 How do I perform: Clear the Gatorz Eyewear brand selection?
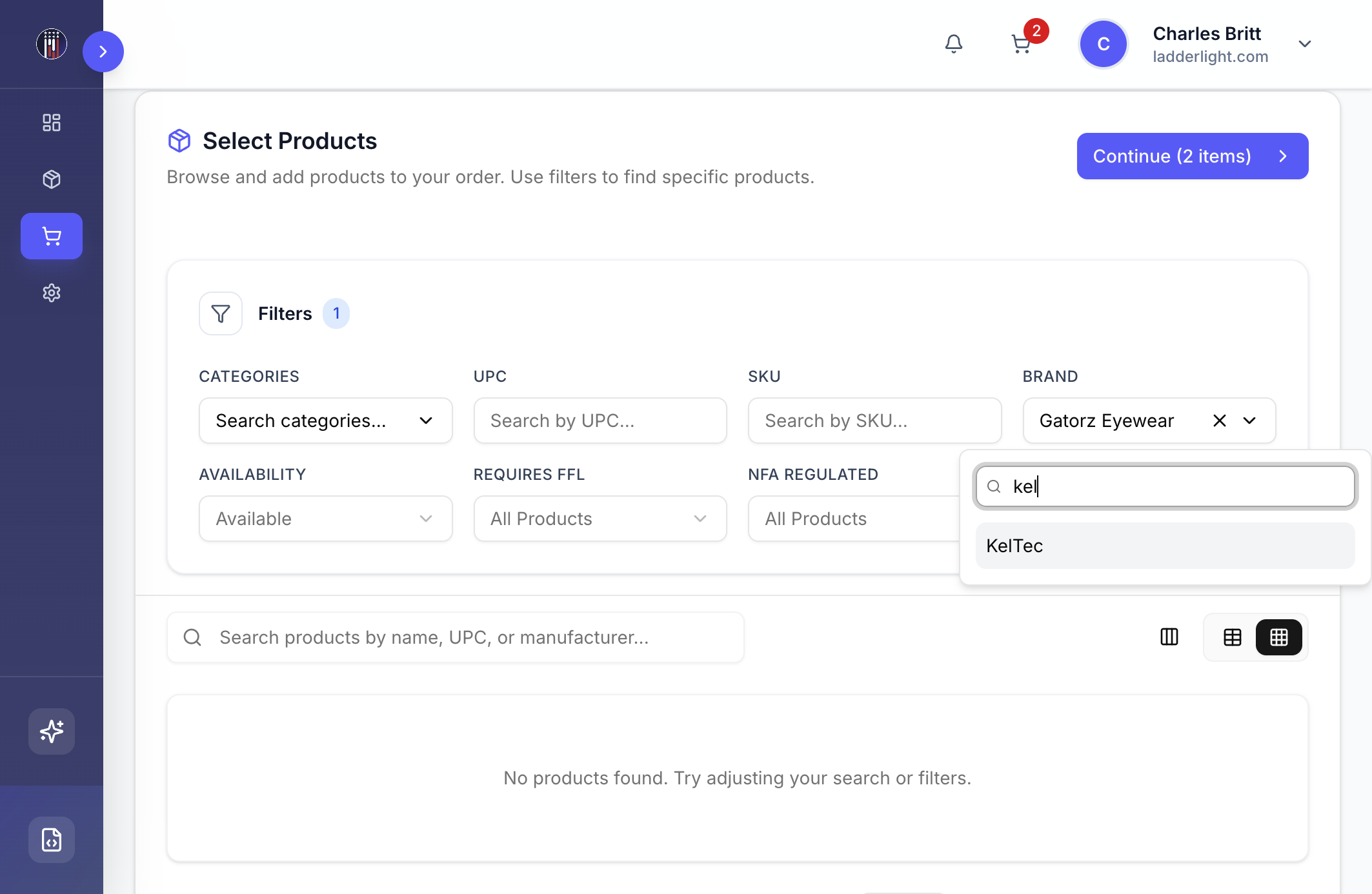tap(1220, 421)
